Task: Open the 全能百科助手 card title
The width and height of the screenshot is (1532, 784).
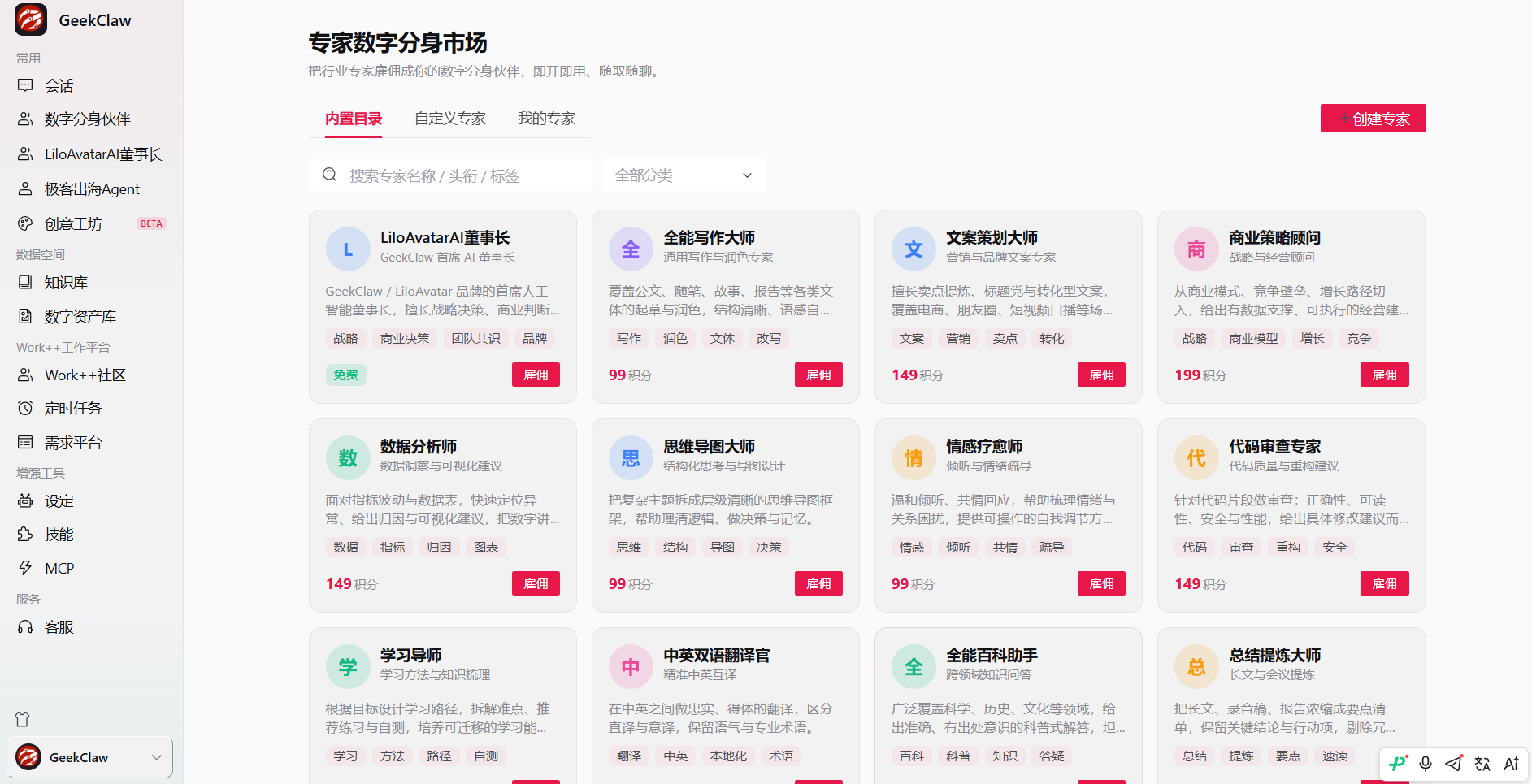Action: tap(992, 655)
